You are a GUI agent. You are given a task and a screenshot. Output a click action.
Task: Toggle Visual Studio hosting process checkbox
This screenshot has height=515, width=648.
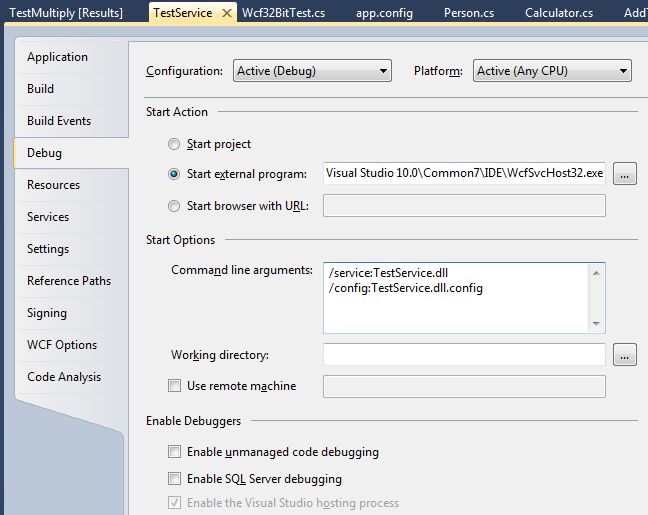tap(174, 503)
